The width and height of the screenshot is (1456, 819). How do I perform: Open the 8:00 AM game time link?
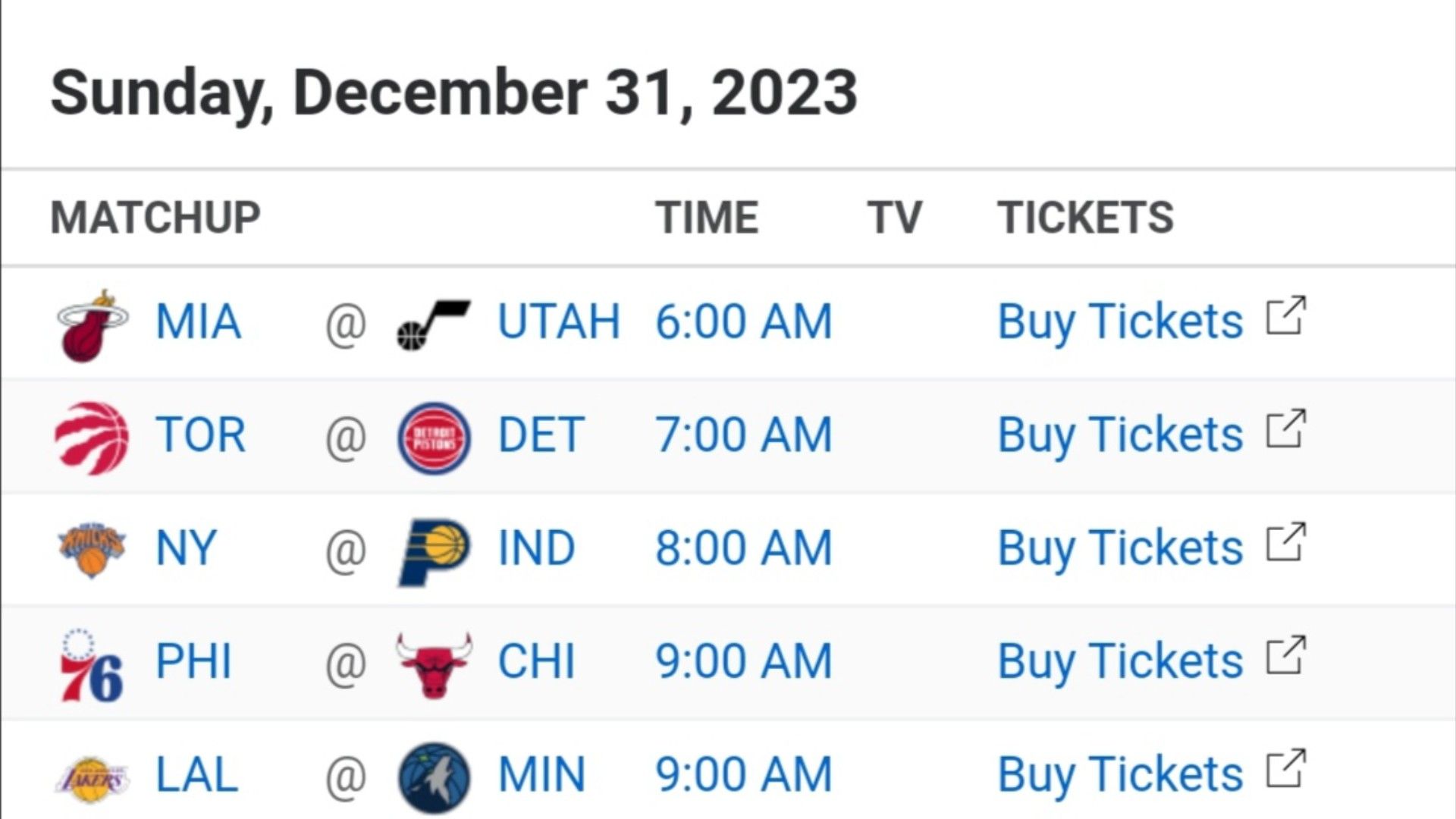click(744, 548)
